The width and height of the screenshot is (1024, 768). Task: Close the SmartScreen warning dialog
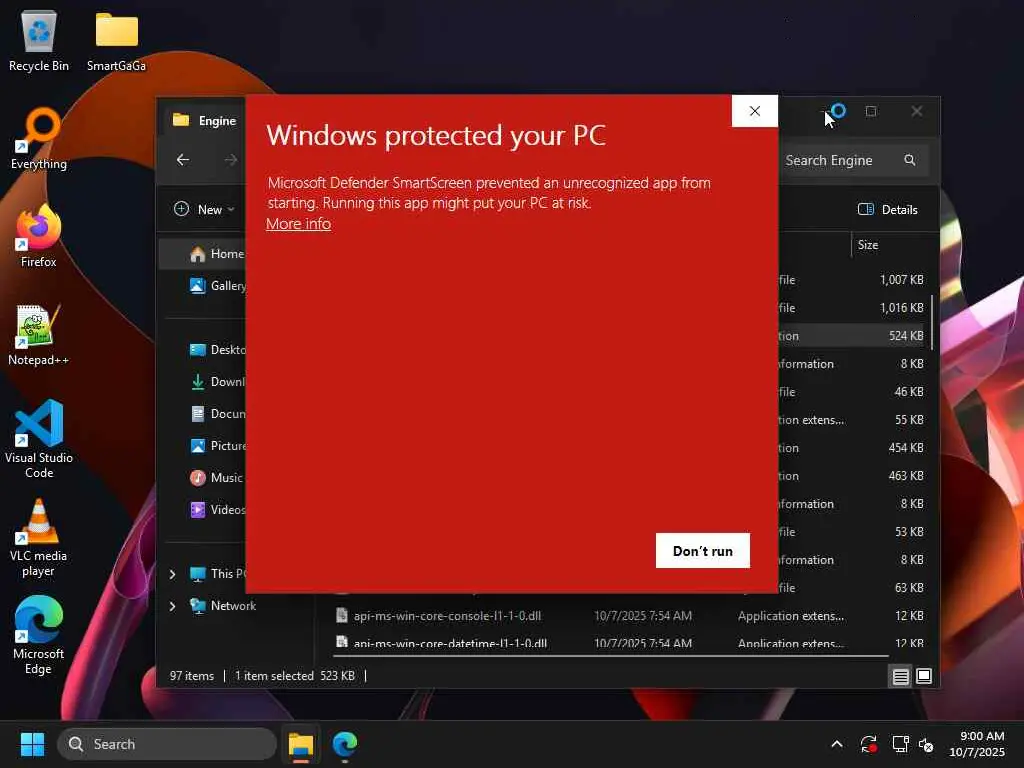pyautogui.click(x=754, y=111)
